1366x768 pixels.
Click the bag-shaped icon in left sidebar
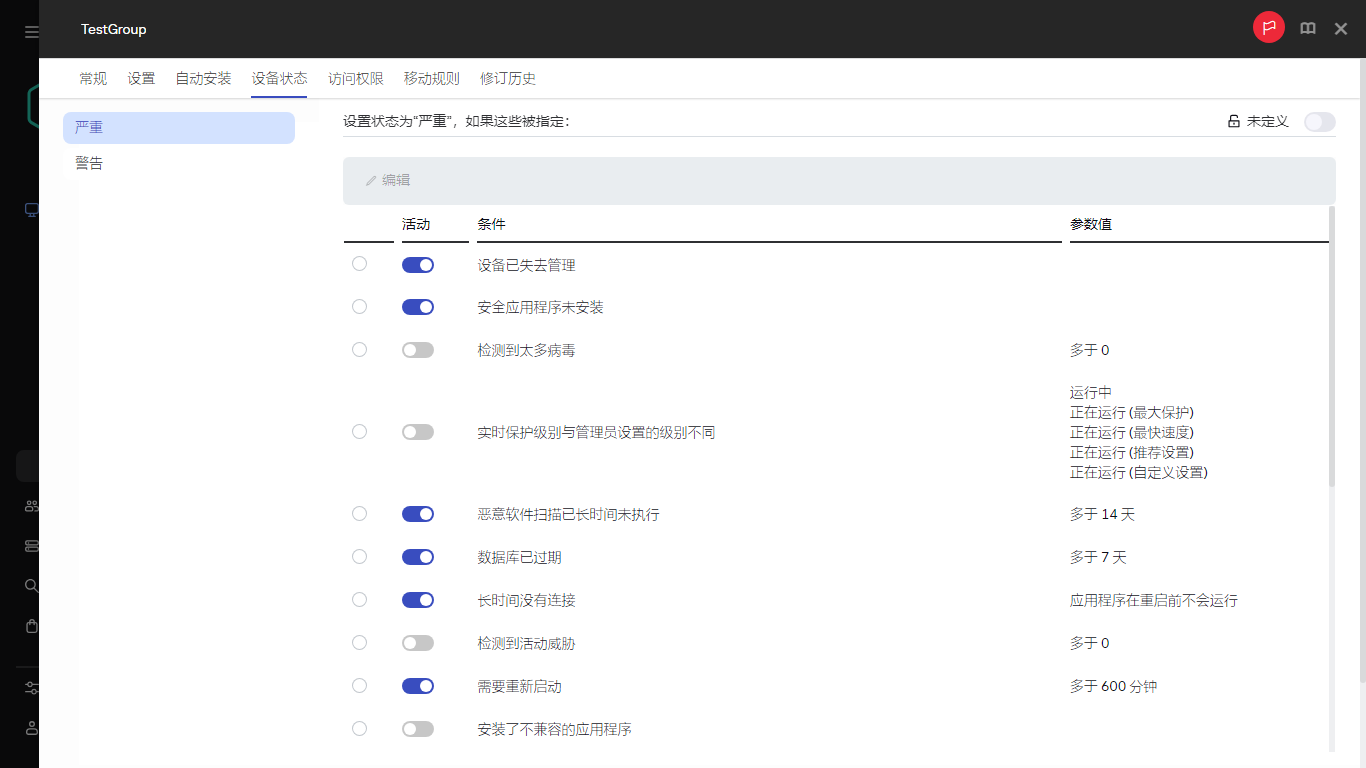31,626
